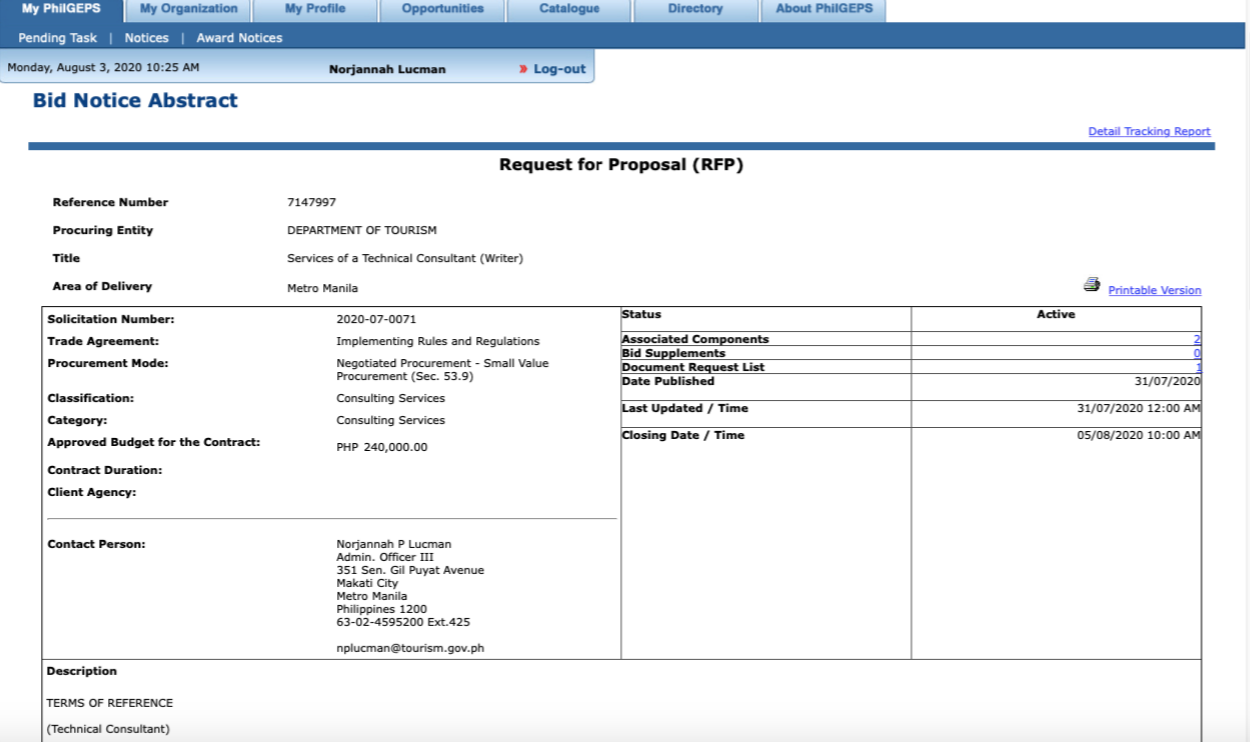Open the Pending Task submenu

(57, 38)
